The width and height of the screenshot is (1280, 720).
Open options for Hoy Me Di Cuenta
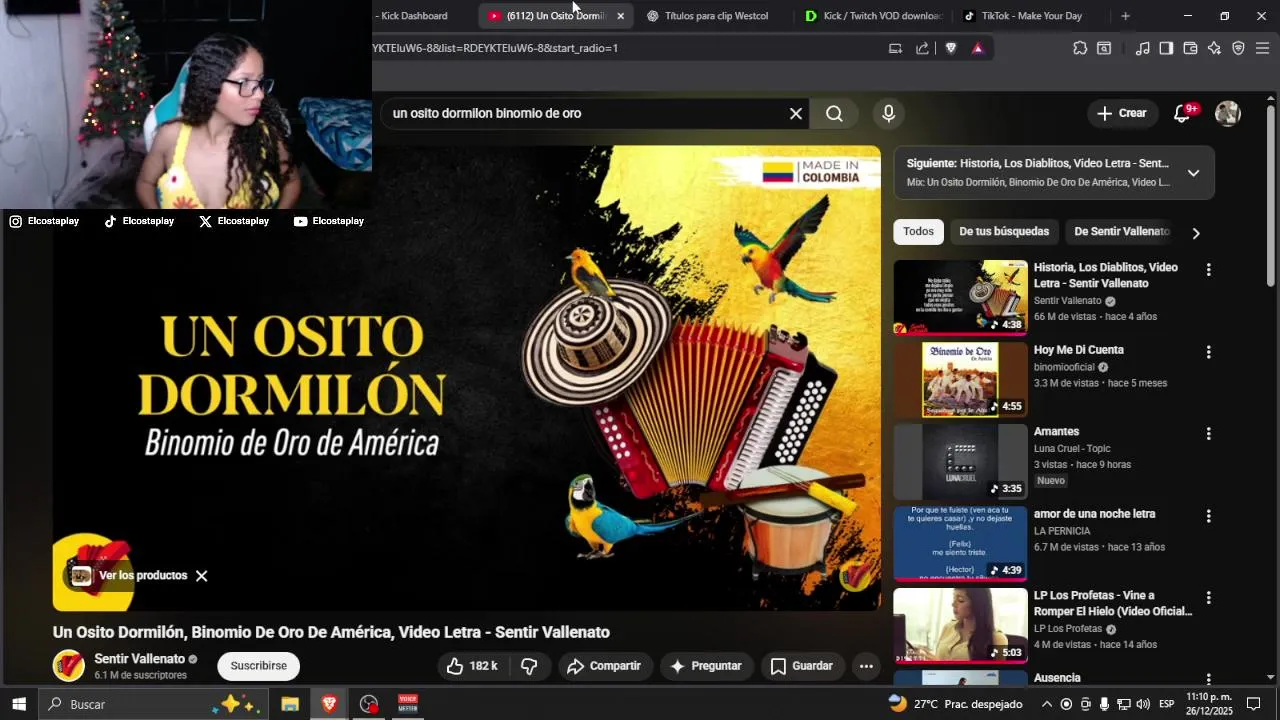click(1208, 352)
